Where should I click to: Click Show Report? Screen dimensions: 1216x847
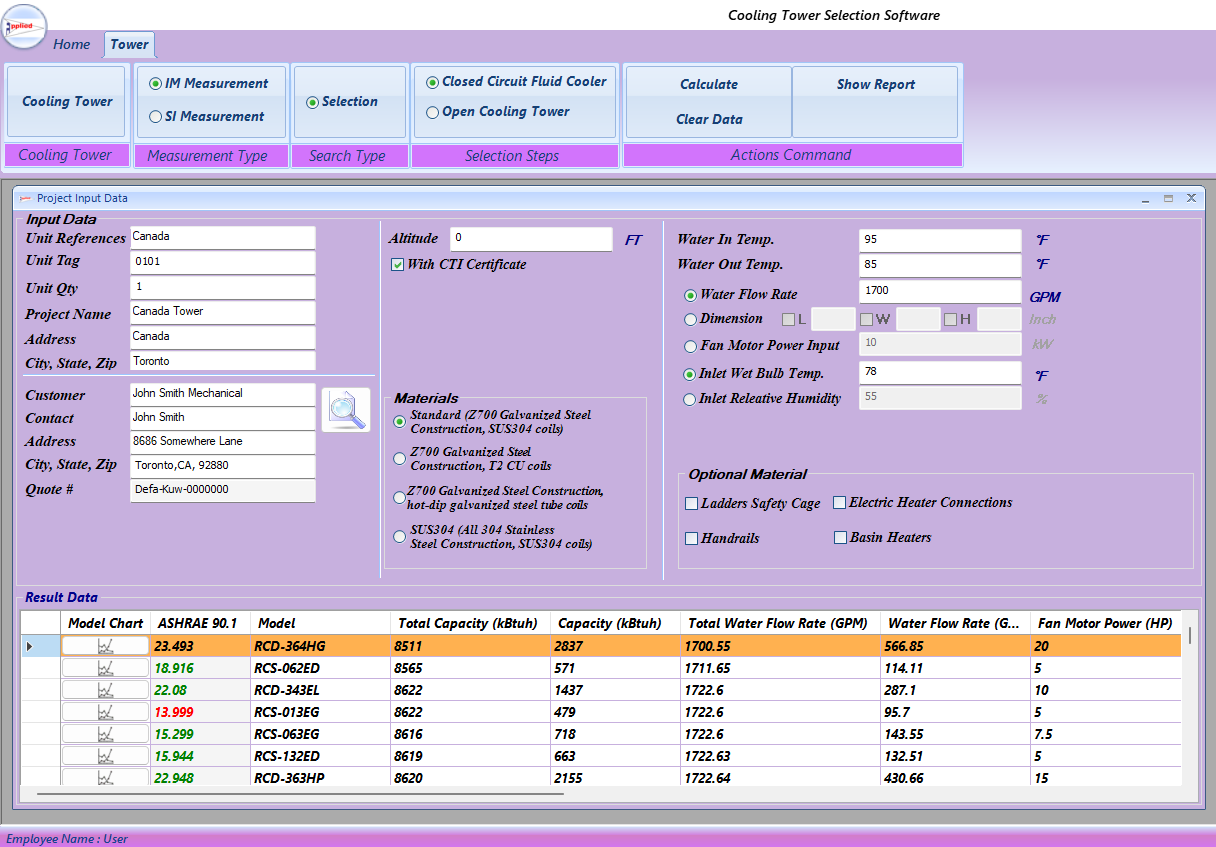(x=875, y=84)
